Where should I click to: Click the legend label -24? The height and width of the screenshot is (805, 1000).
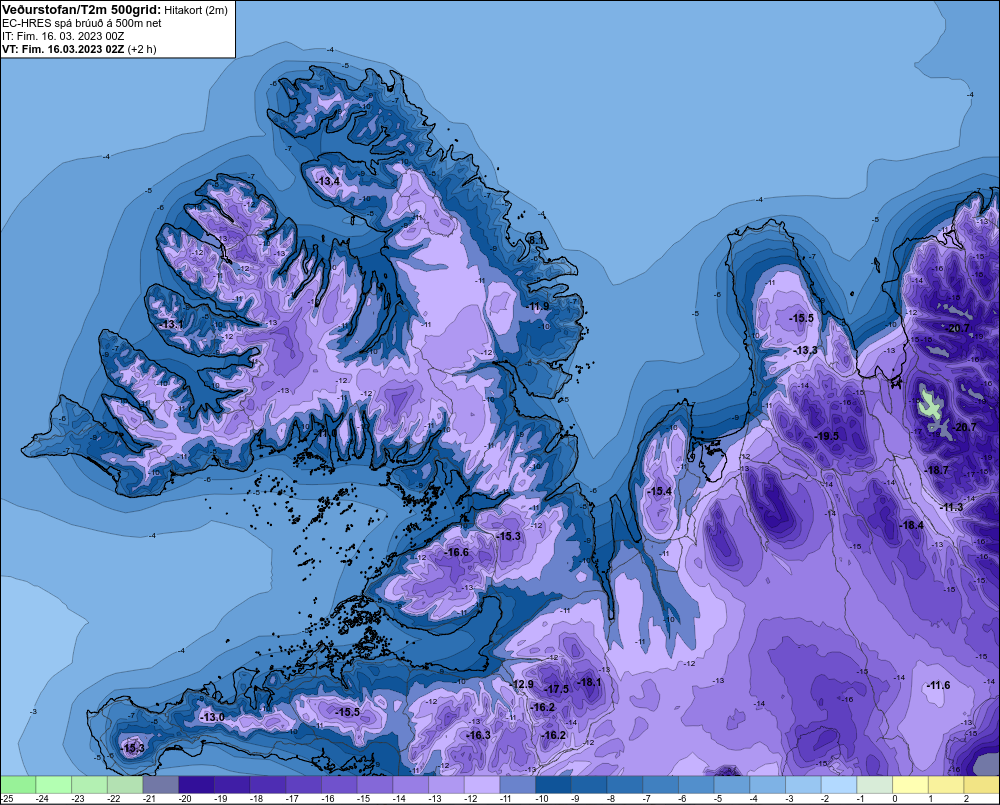click(42, 799)
